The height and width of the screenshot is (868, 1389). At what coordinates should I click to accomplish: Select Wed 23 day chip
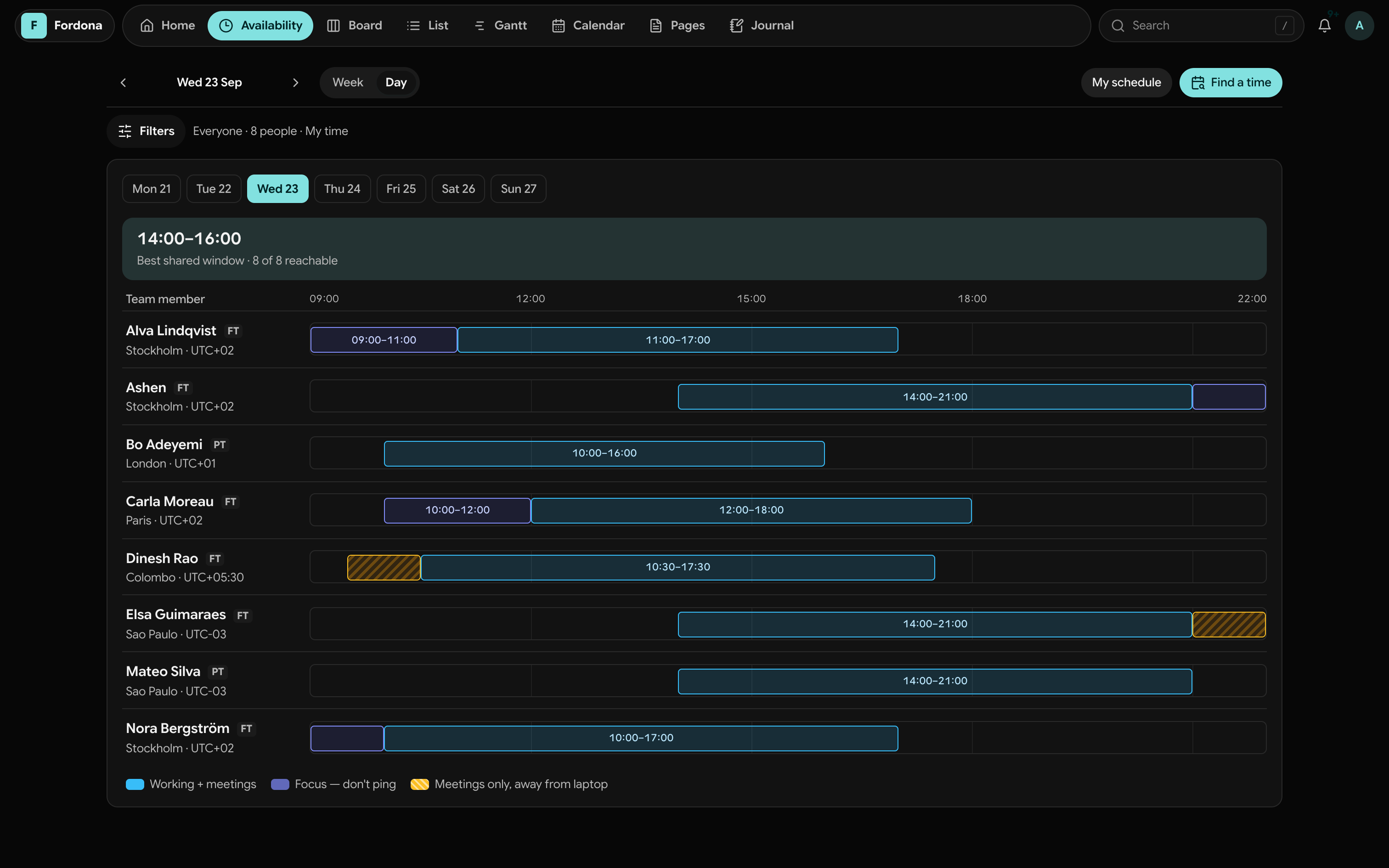point(278,189)
